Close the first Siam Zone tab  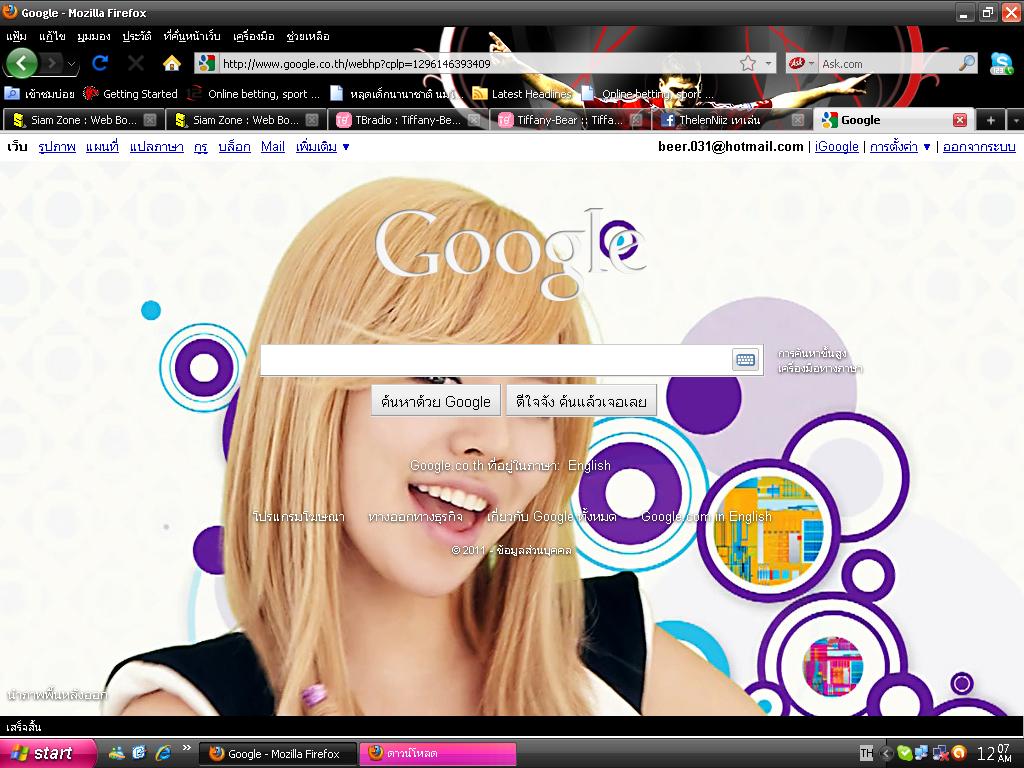(150, 120)
